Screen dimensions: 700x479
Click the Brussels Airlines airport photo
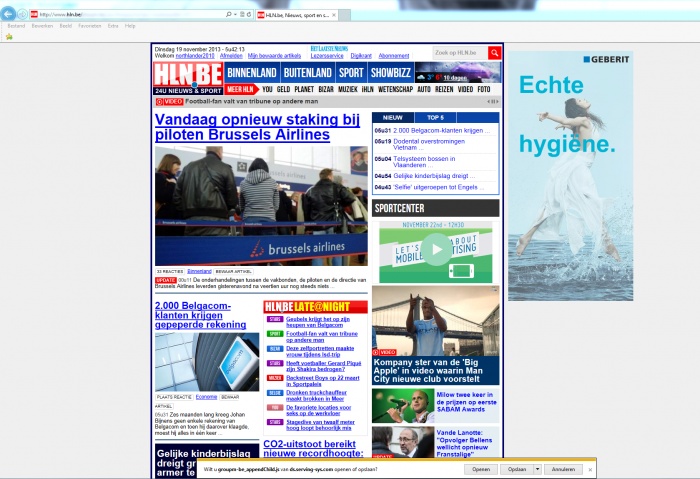(x=261, y=206)
